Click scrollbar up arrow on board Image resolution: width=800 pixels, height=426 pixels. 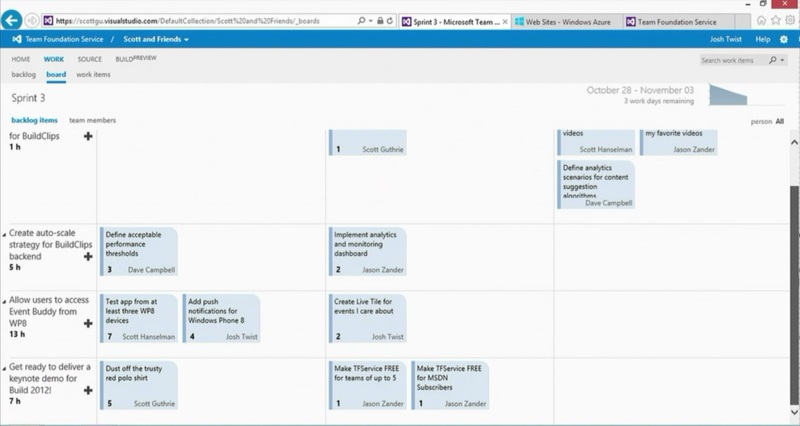(794, 142)
